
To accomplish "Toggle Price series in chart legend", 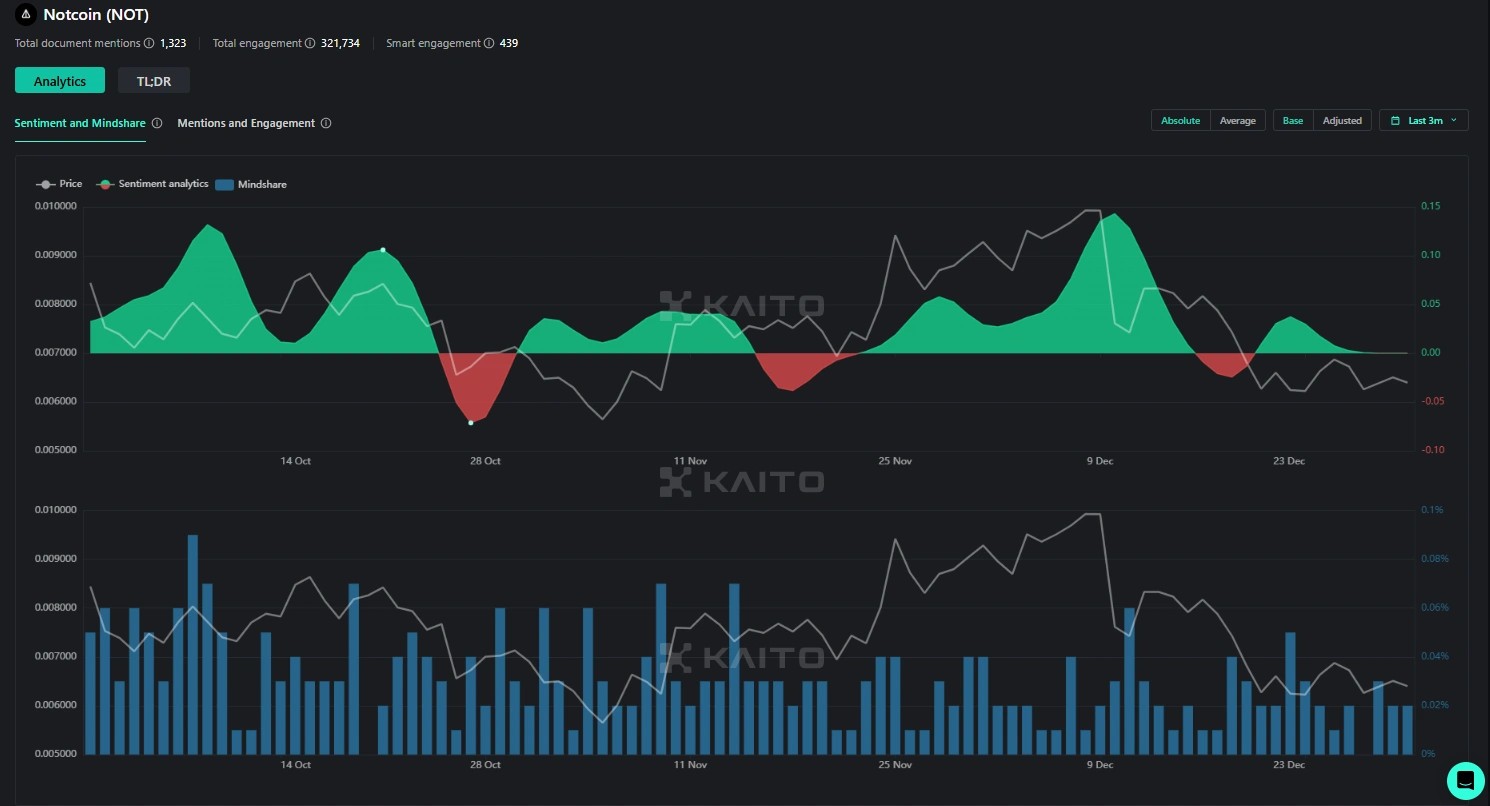I will point(59,184).
